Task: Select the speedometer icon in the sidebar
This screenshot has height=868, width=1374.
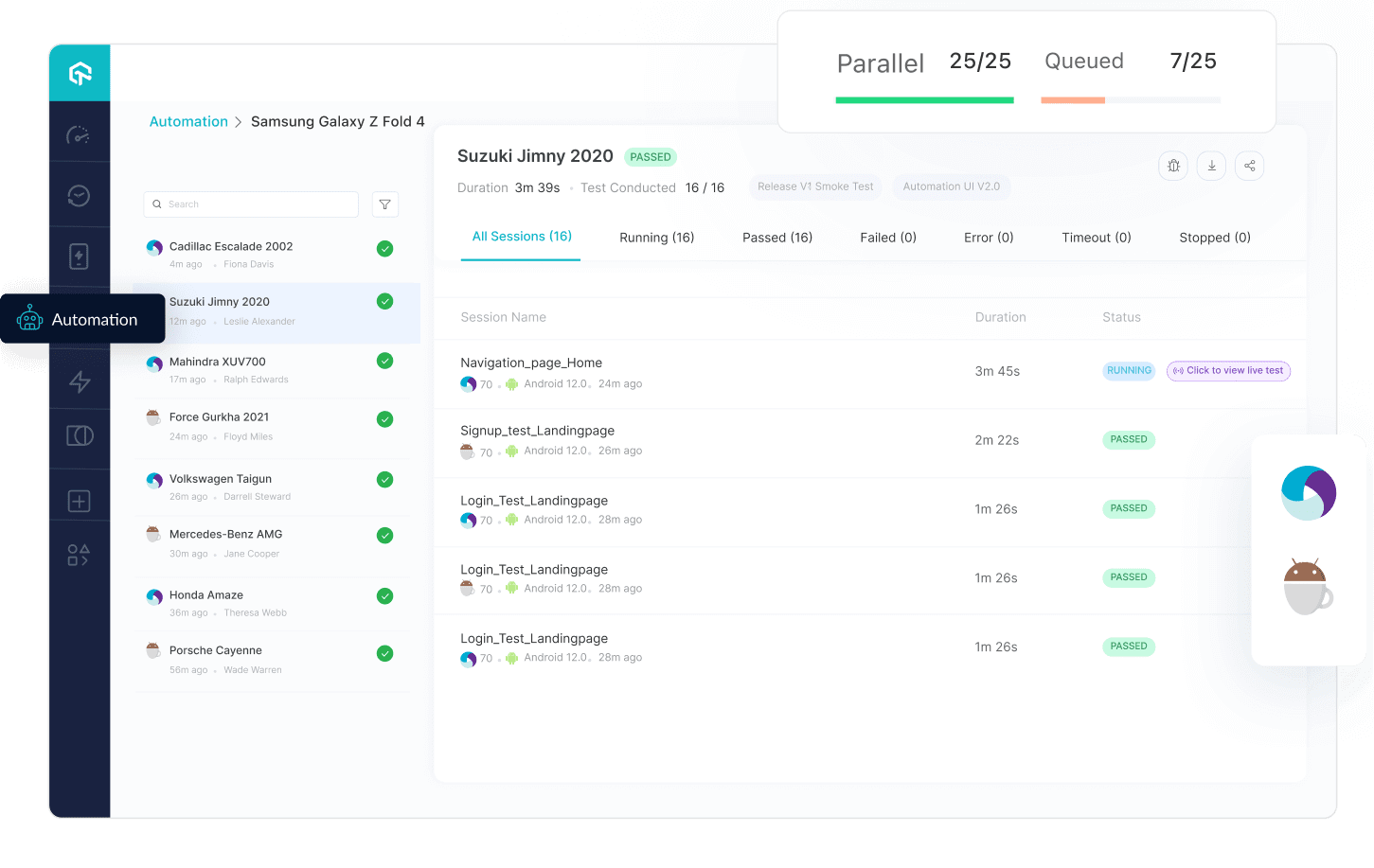Action: [80, 133]
